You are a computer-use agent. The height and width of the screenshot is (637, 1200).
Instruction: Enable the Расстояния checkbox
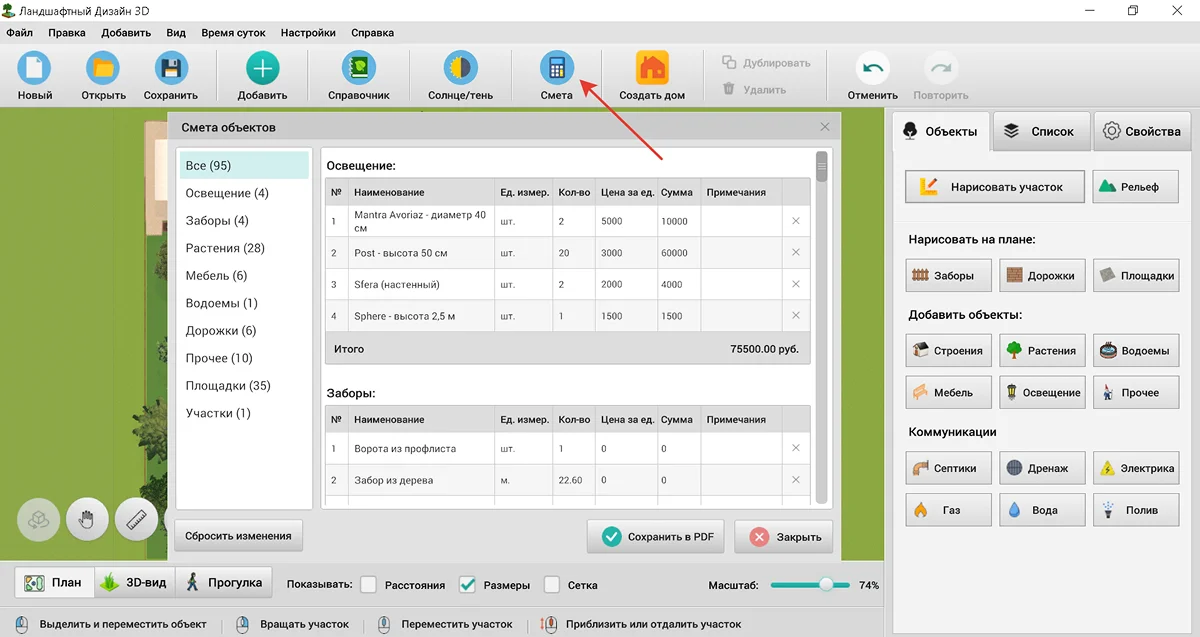pos(369,584)
